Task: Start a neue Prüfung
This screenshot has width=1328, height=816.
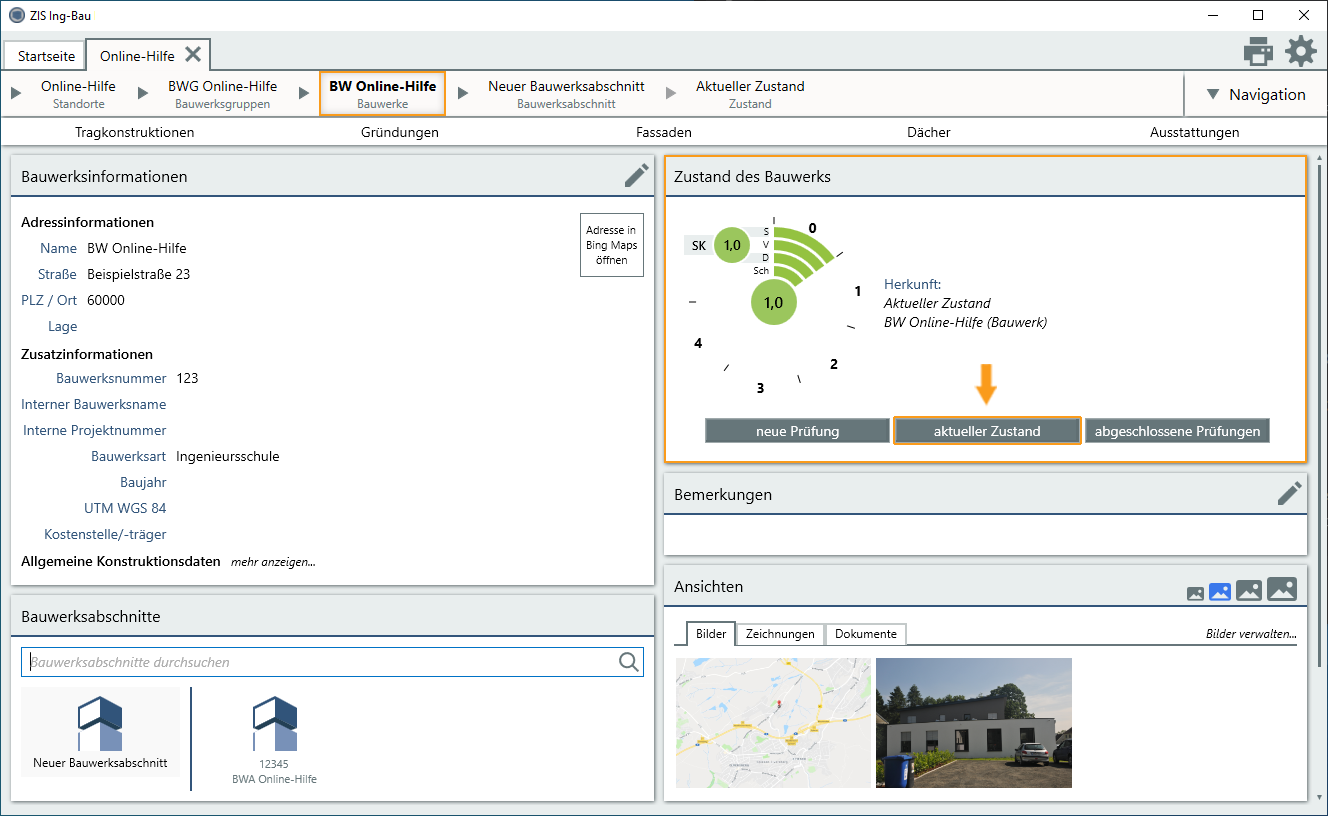Action: pos(797,431)
